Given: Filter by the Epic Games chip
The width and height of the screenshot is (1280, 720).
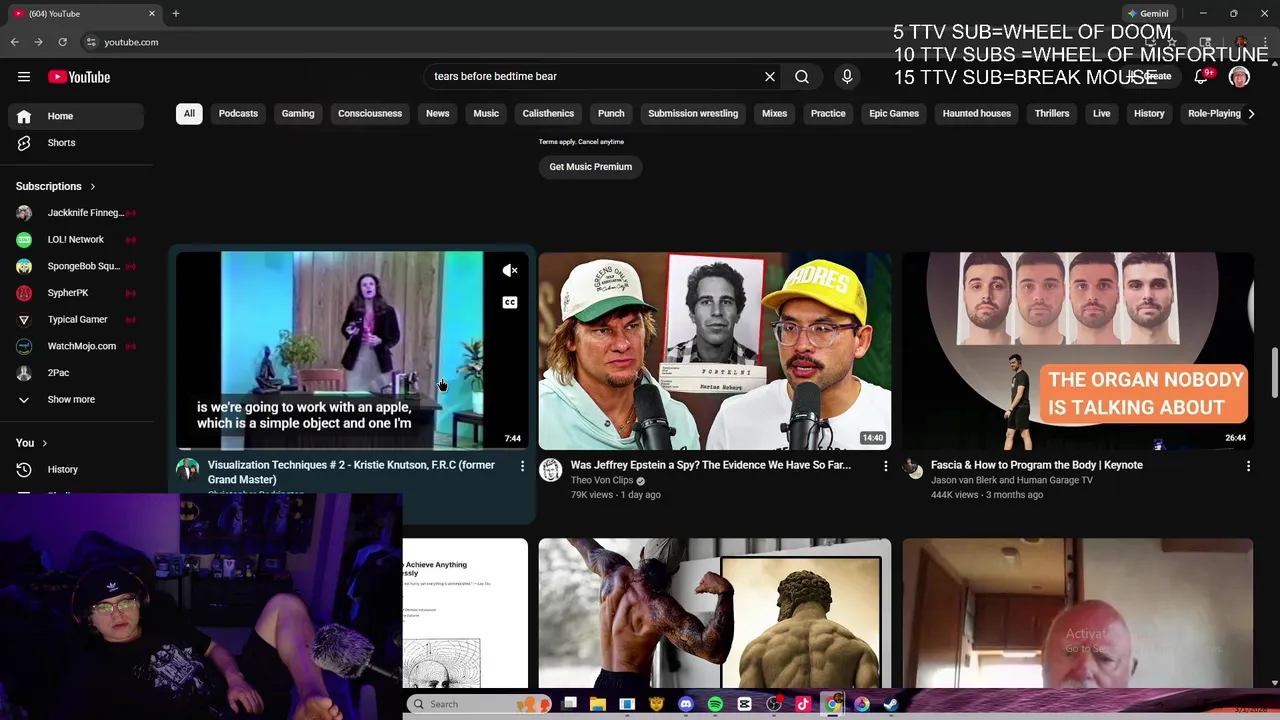Looking at the screenshot, I should pos(894,114).
